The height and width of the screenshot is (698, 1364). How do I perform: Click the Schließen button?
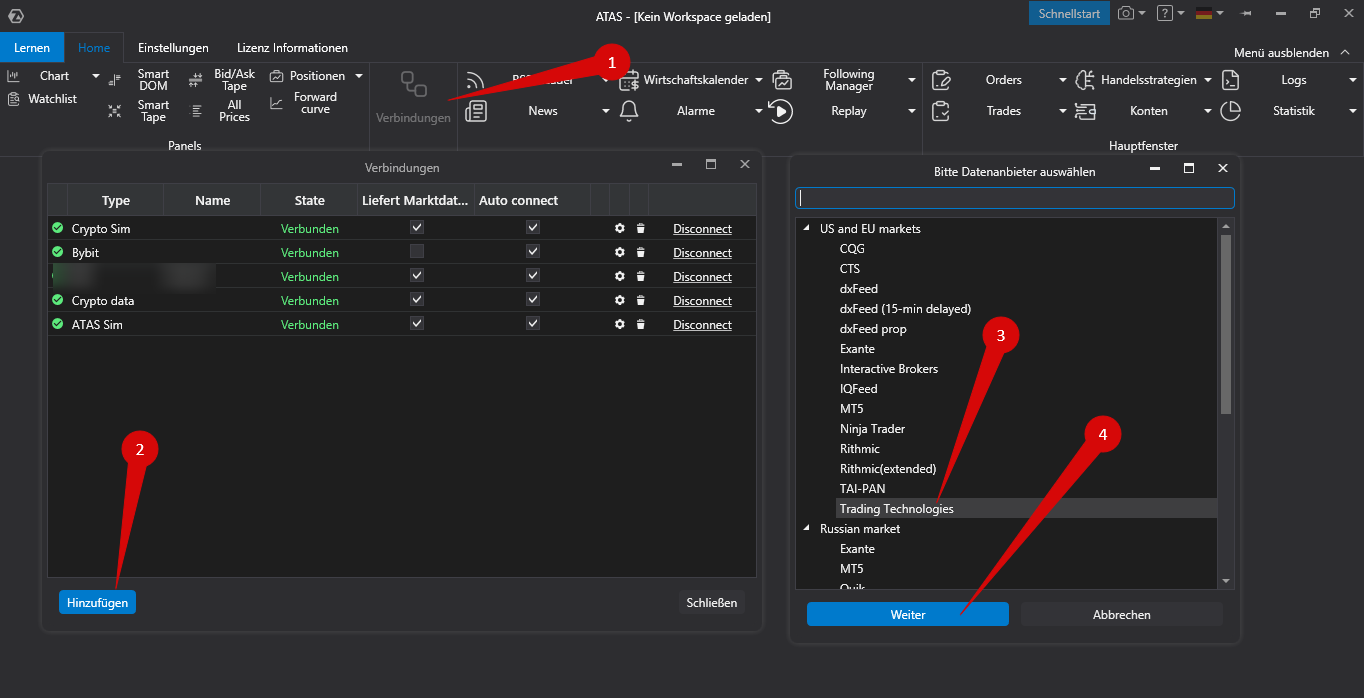click(x=712, y=602)
